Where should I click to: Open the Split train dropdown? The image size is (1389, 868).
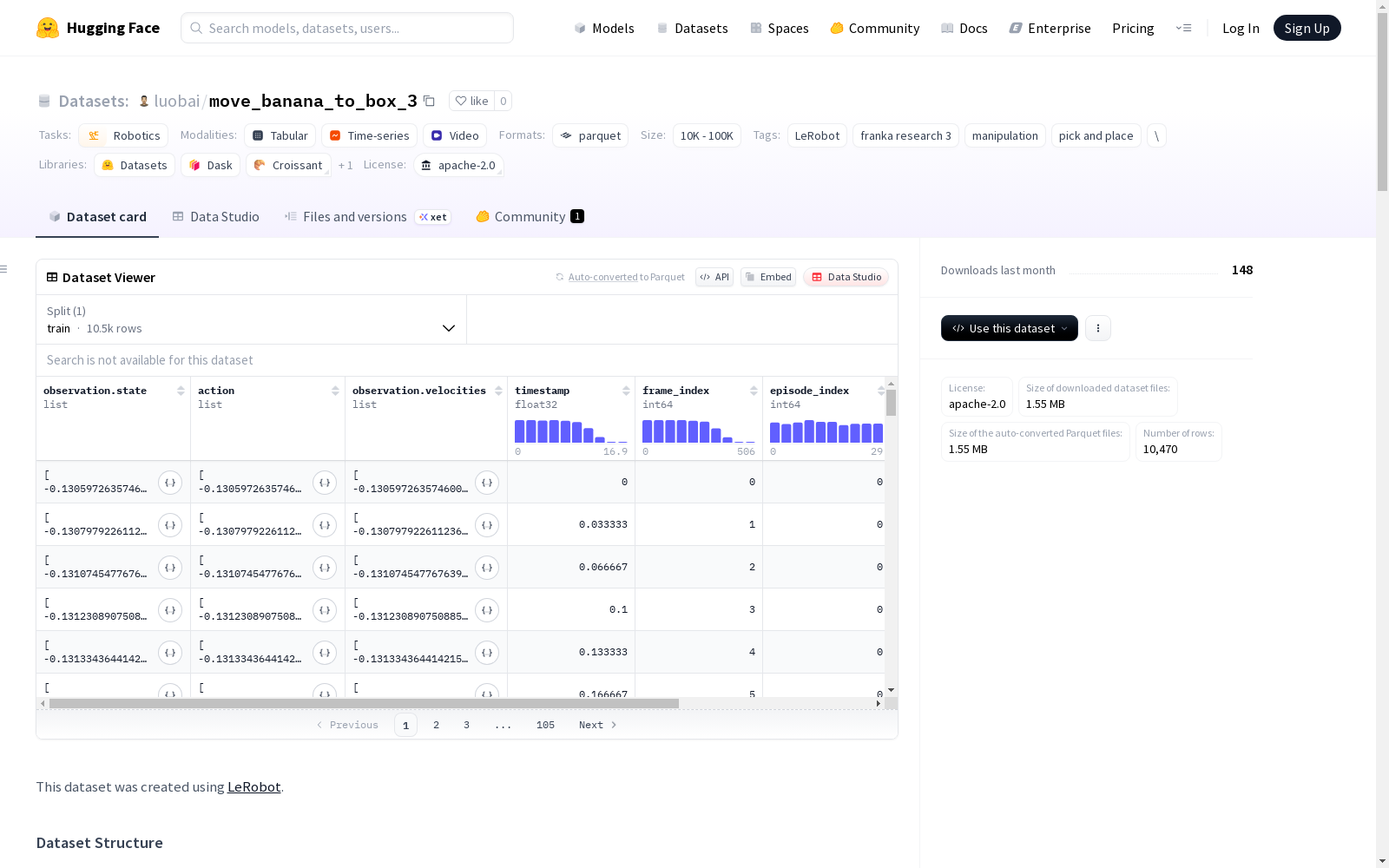251,319
